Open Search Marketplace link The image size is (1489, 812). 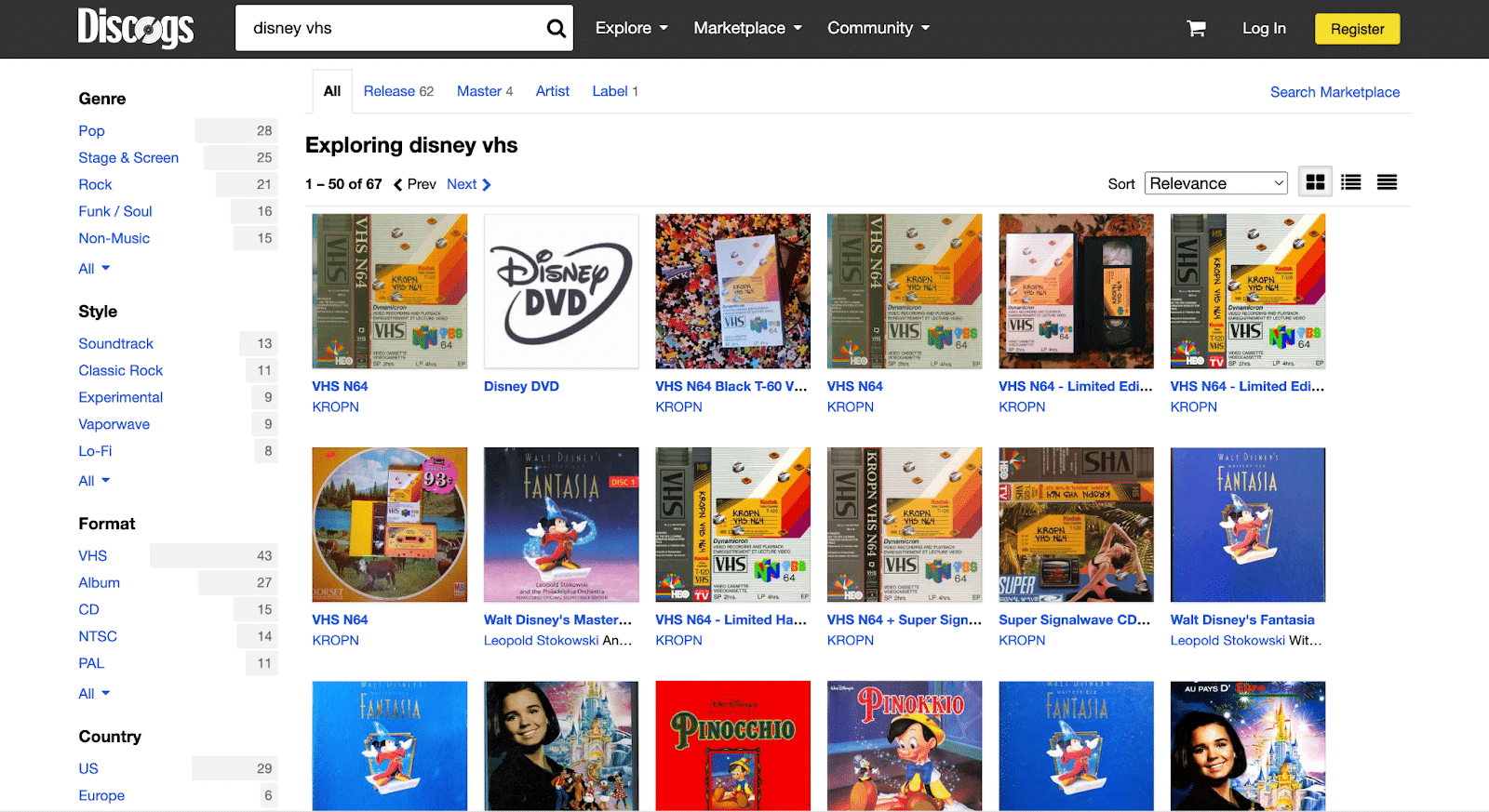click(x=1335, y=92)
